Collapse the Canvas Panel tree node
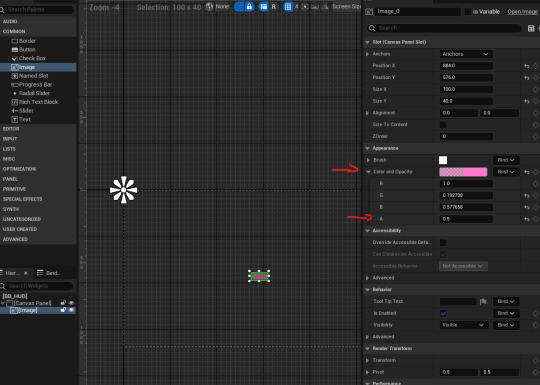This screenshot has width=540, height=385. [x=3, y=303]
